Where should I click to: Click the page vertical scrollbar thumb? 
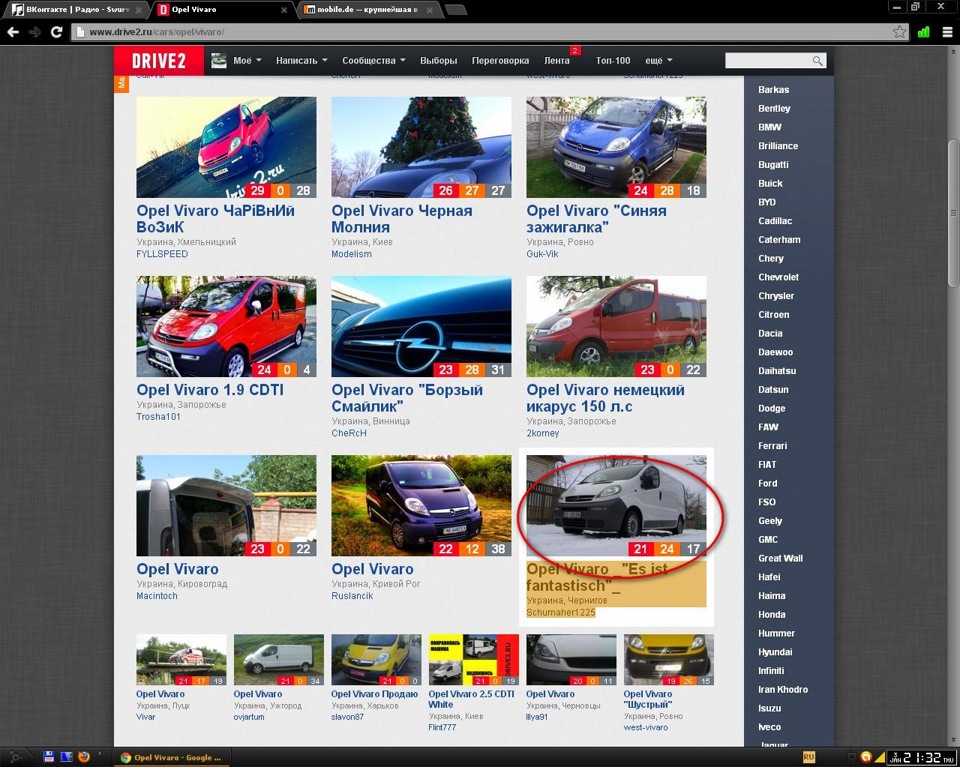tap(953, 212)
